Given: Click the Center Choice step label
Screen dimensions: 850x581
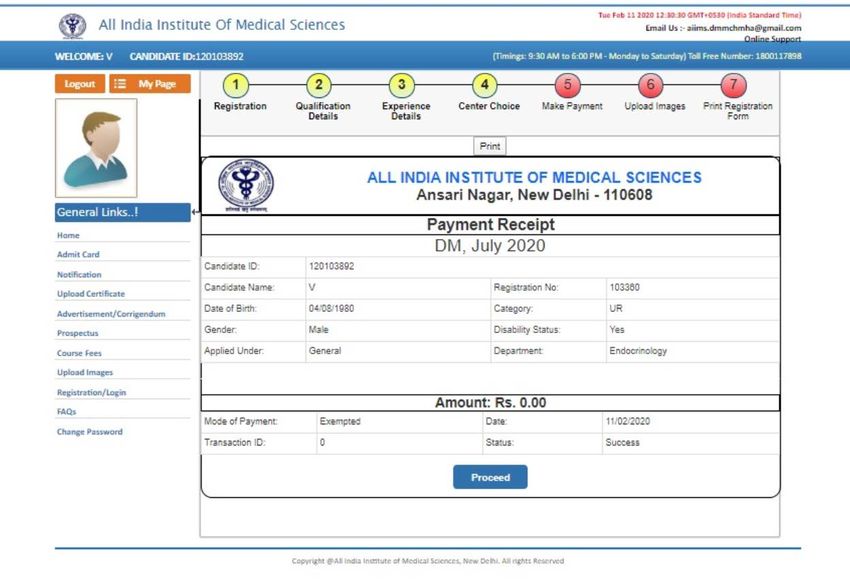Looking at the screenshot, I should (489, 106).
